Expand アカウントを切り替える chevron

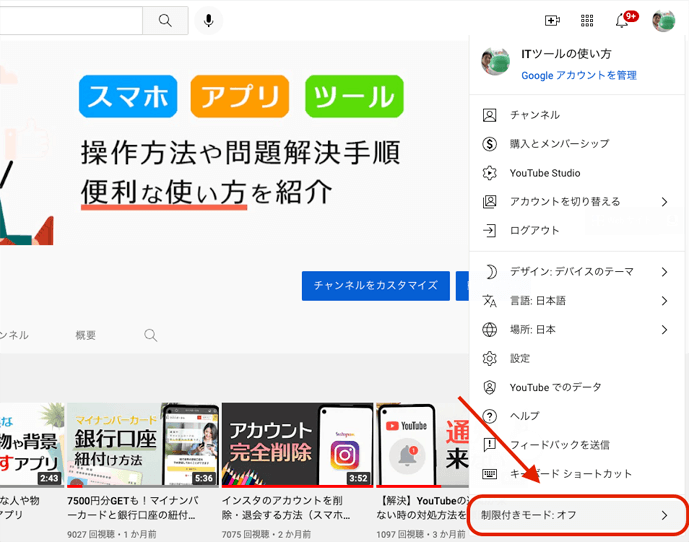point(664,202)
